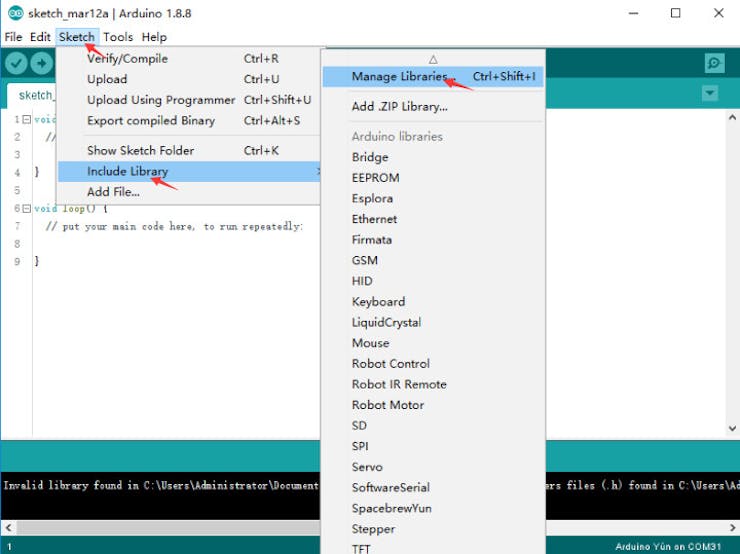Select the sketch_ editor tab
The width and height of the screenshot is (740, 554).
pyautogui.click(x=32, y=96)
